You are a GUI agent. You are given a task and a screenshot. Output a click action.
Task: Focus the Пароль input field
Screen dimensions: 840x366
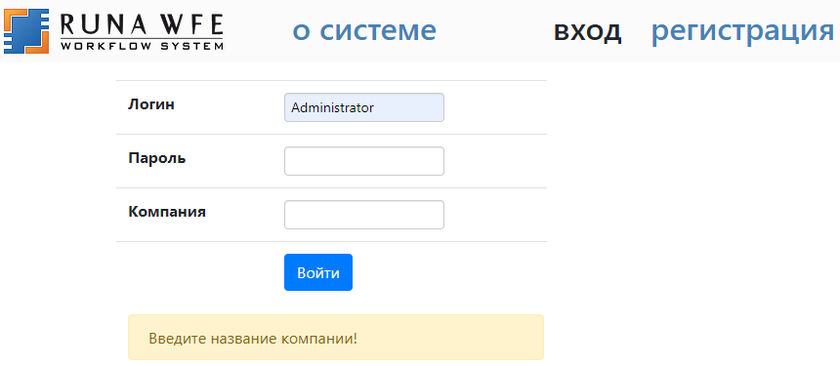(x=364, y=161)
